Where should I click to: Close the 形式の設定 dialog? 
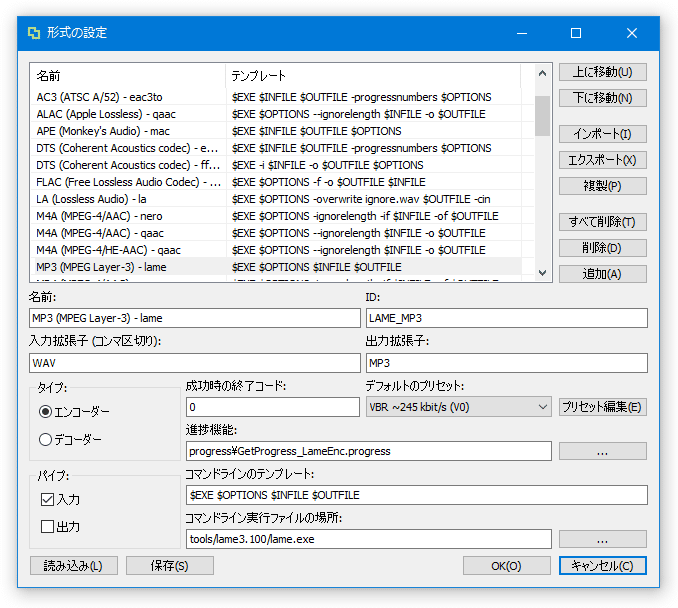tap(632, 33)
